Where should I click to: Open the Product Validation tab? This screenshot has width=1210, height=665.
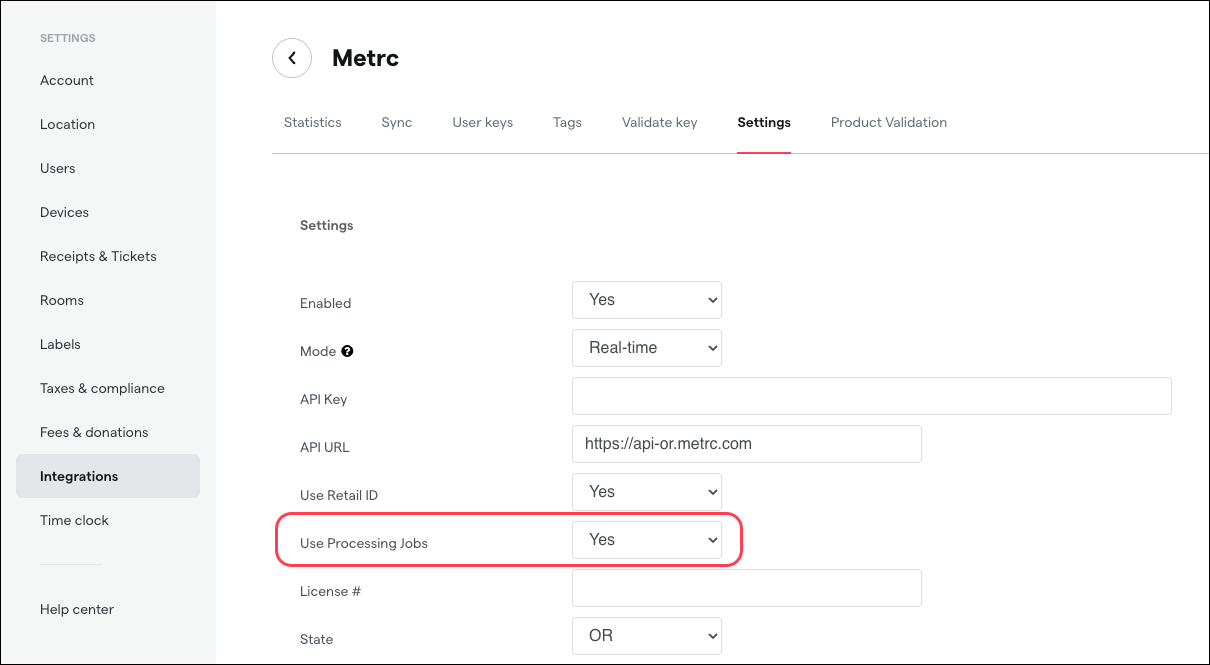click(889, 122)
